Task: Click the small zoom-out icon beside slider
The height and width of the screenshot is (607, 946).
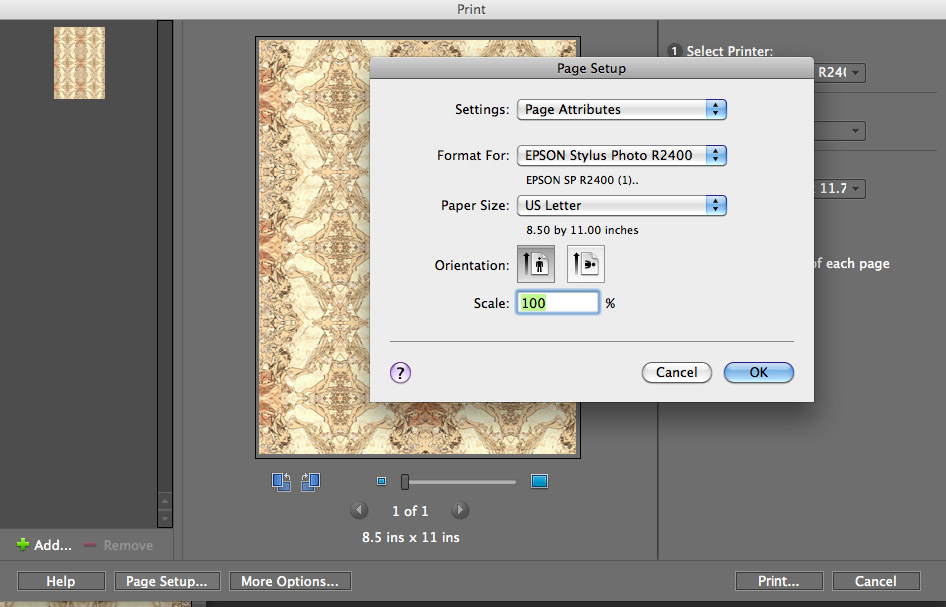Action: pos(381,481)
